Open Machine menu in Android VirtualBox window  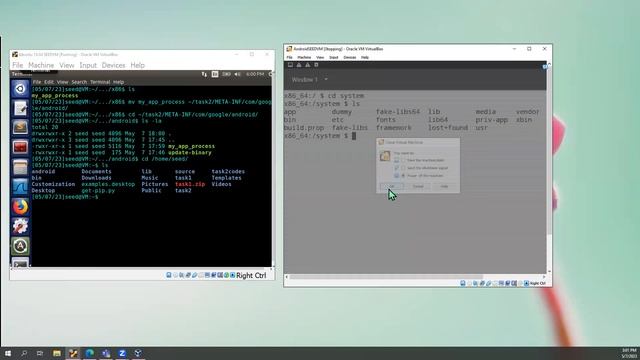pos(304,58)
